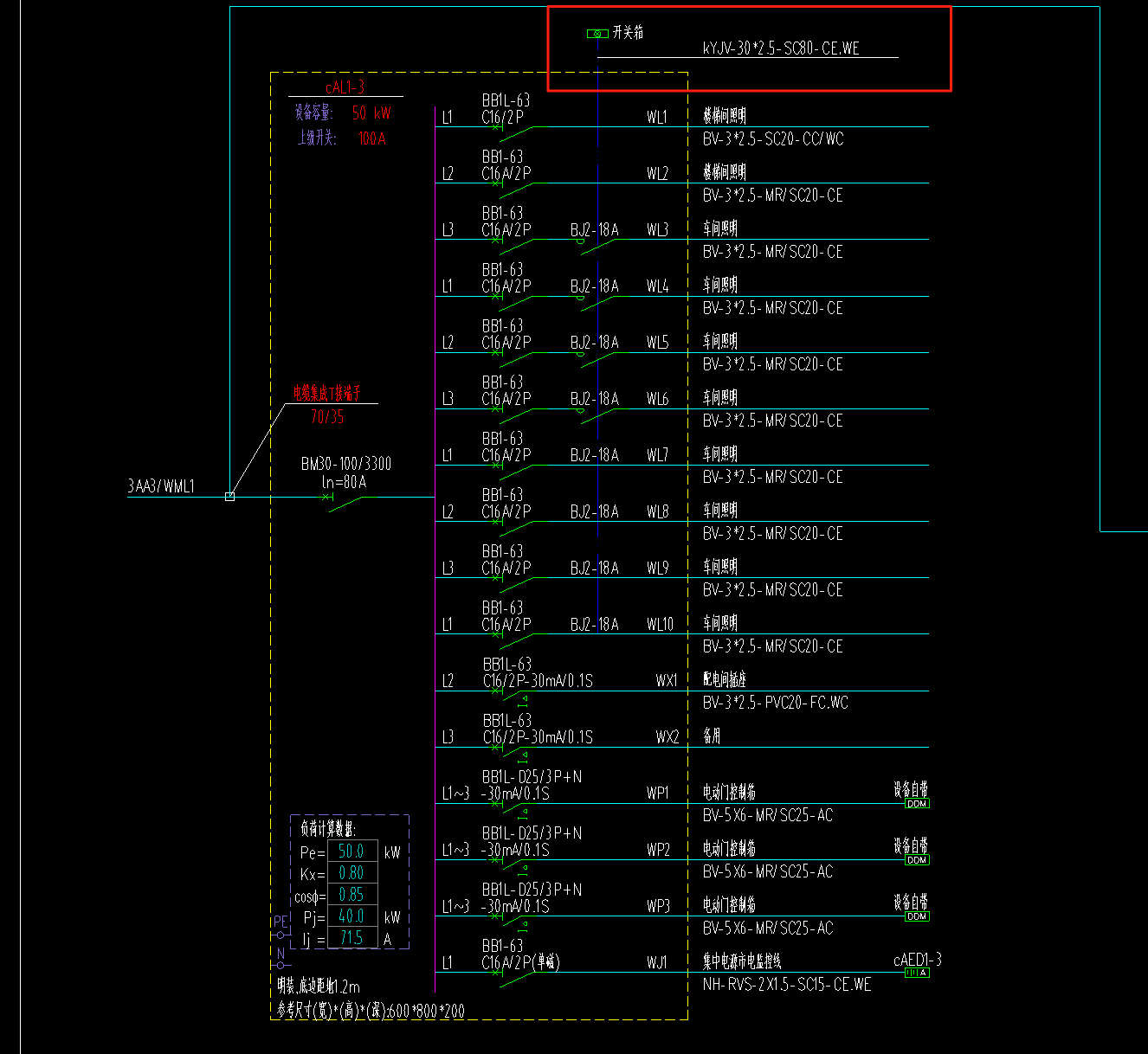This screenshot has height=1054, width=1148.
Task: Click the 集中电源市电监控线 description
Action: 742,961
